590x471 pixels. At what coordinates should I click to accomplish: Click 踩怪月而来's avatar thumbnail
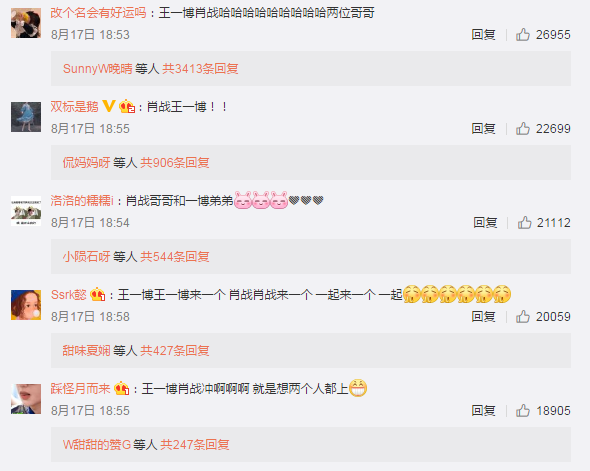point(26,399)
